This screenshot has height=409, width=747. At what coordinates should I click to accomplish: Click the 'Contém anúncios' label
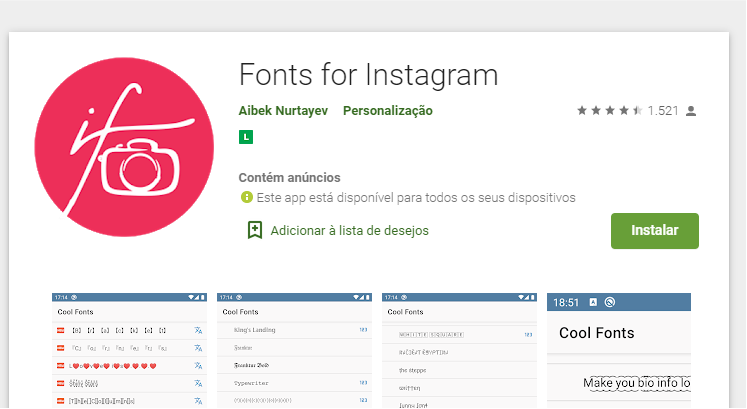[x=290, y=178]
